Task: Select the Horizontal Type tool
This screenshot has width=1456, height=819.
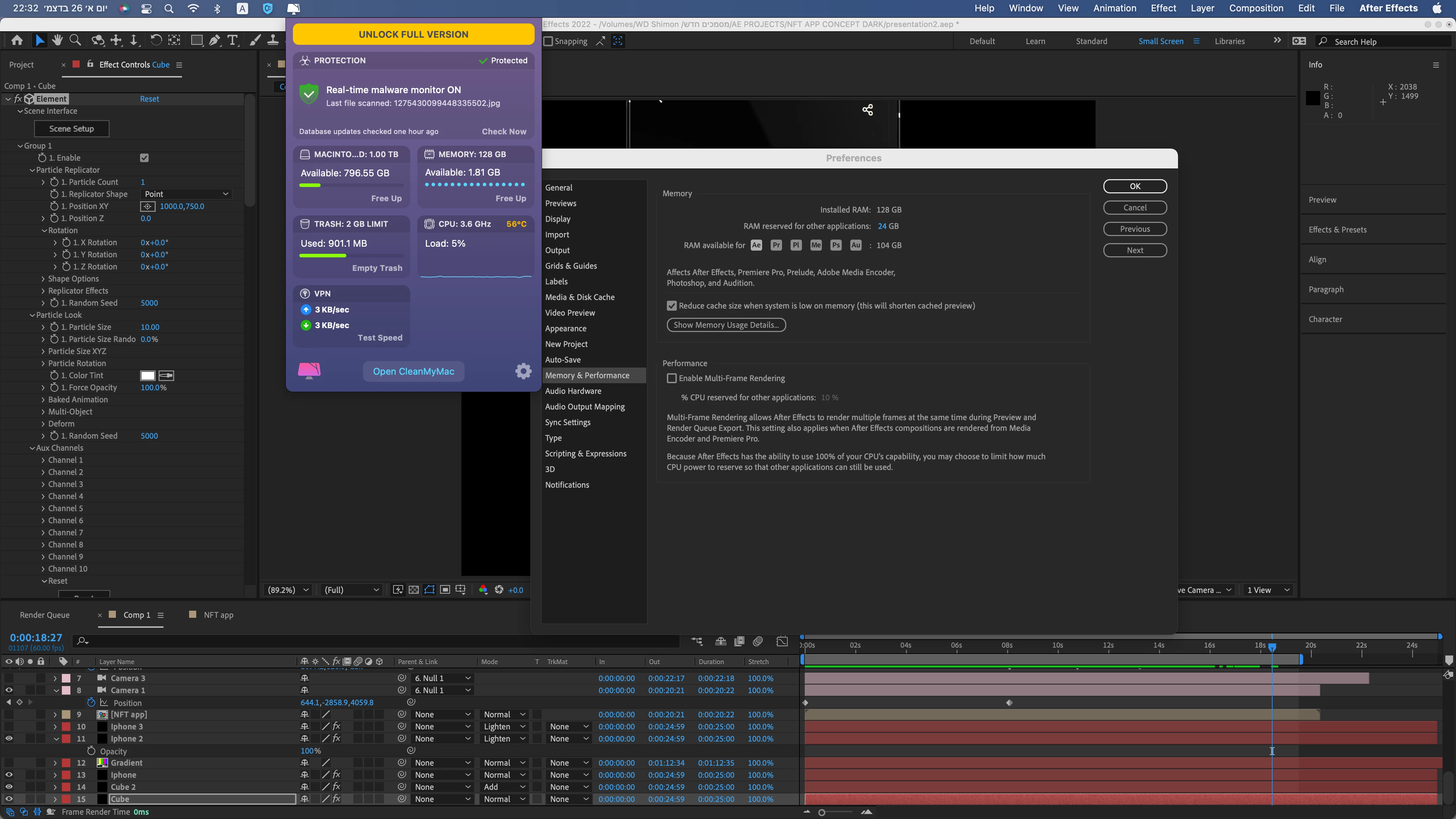Action: click(232, 40)
